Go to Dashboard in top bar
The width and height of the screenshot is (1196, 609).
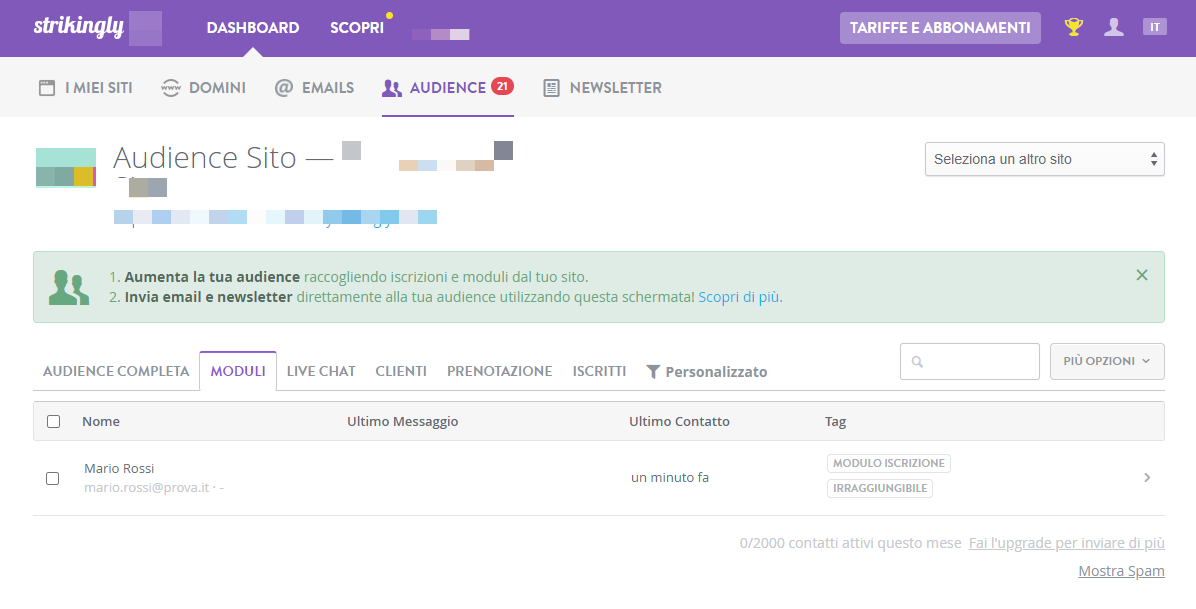coord(252,27)
